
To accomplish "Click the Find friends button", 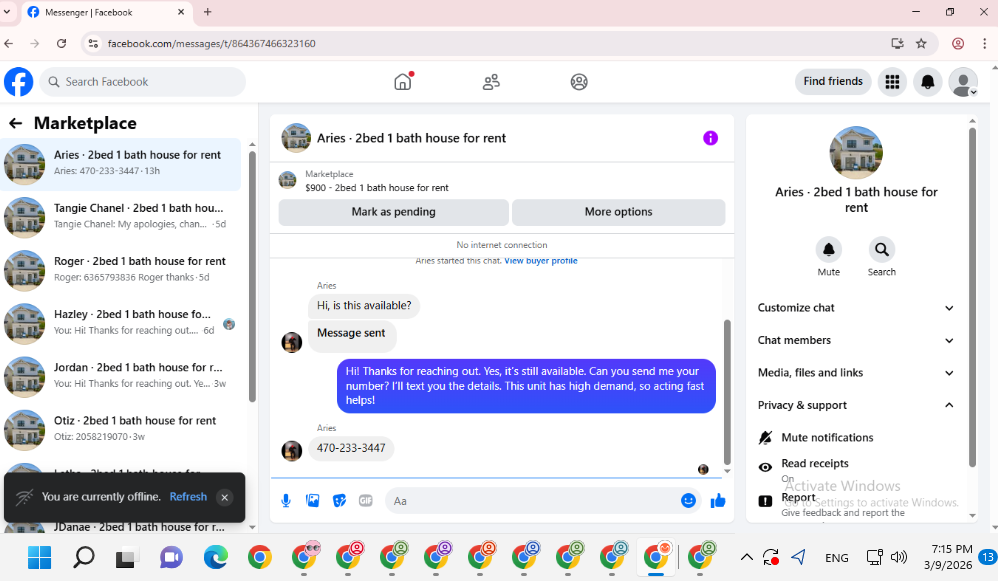I will (833, 81).
